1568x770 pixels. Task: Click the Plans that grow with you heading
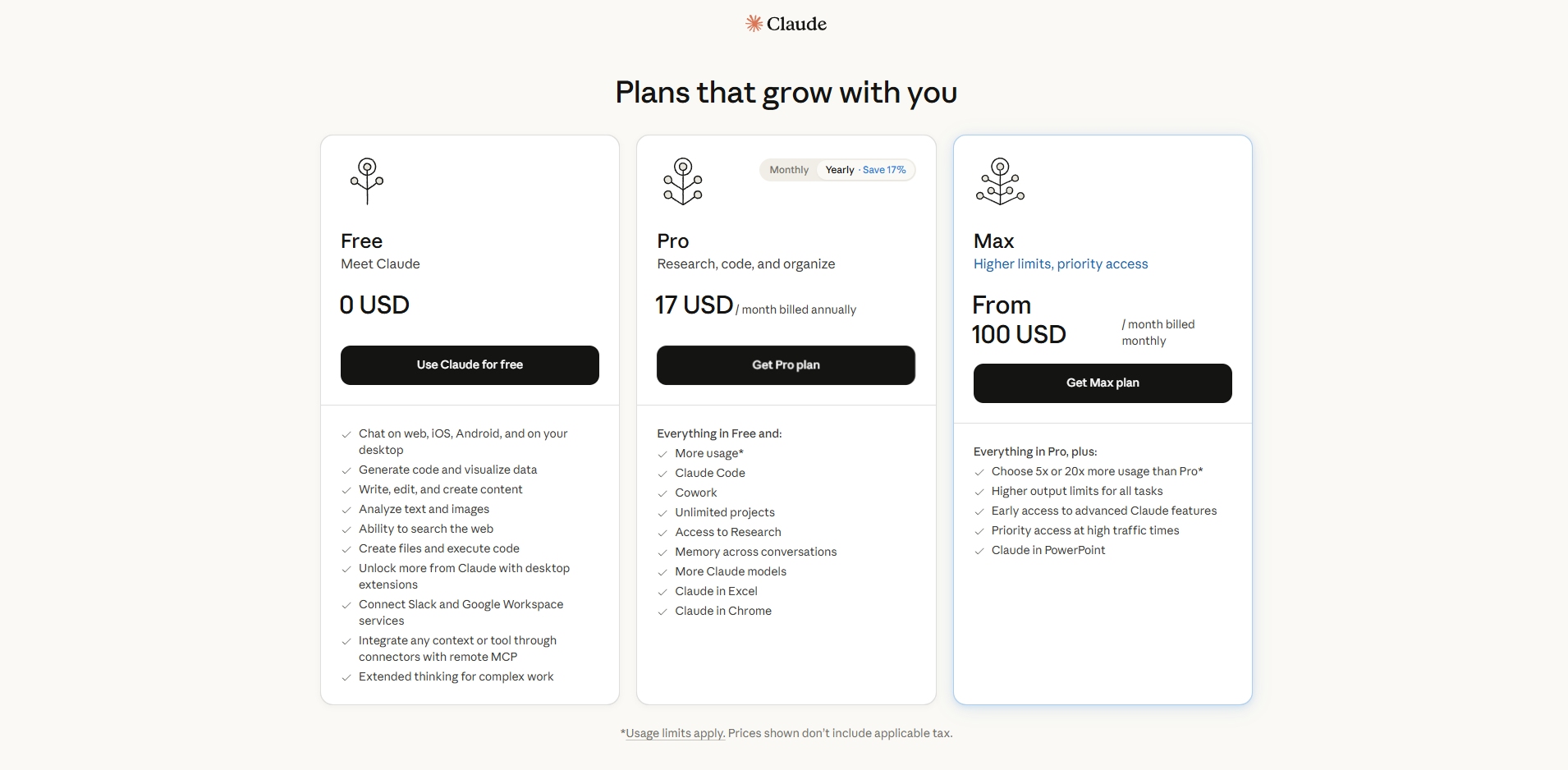786,93
